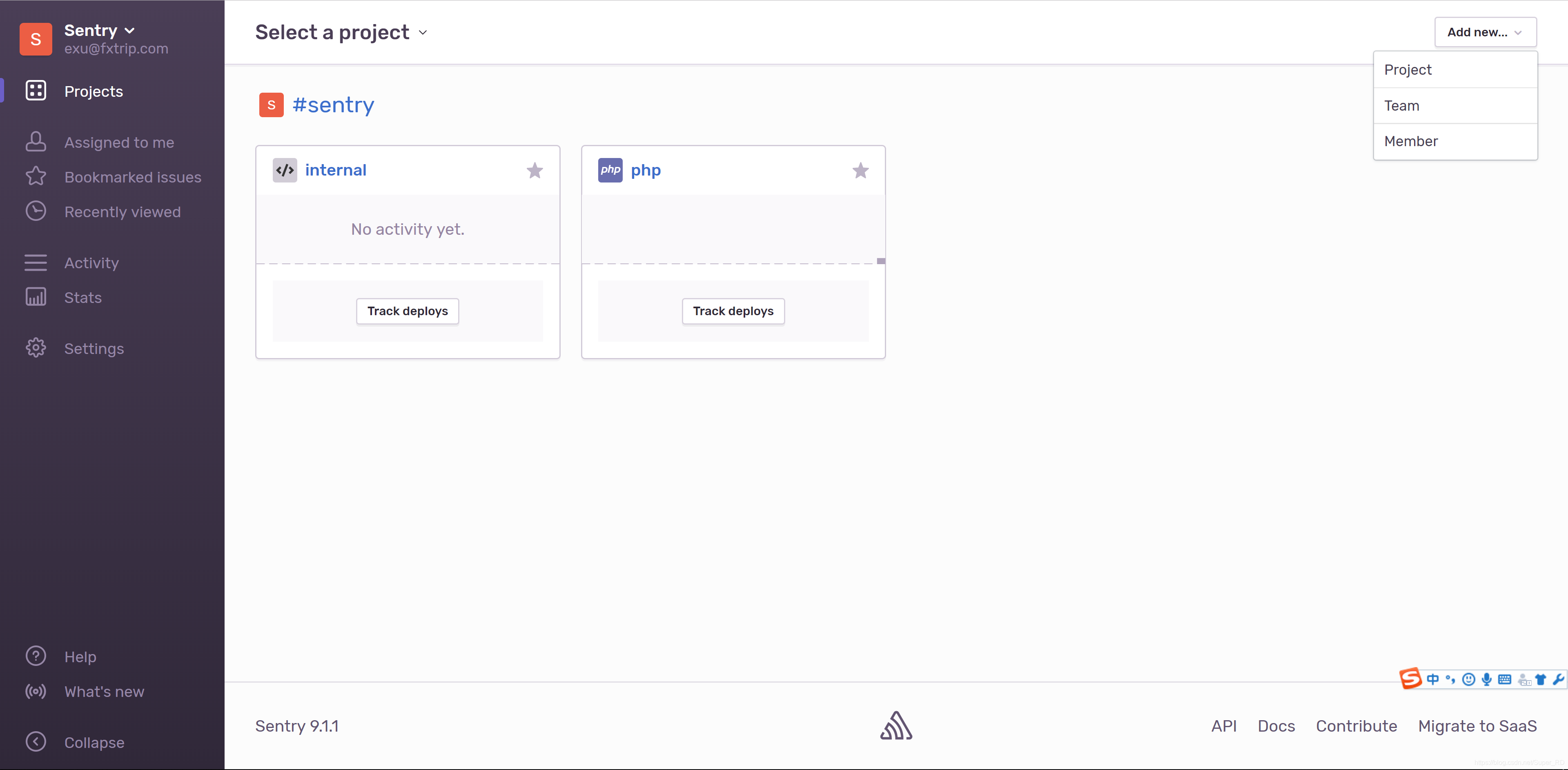
Task: Click the #sentry team avatar icon
Action: pyautogui.click(x=272, y=105)
